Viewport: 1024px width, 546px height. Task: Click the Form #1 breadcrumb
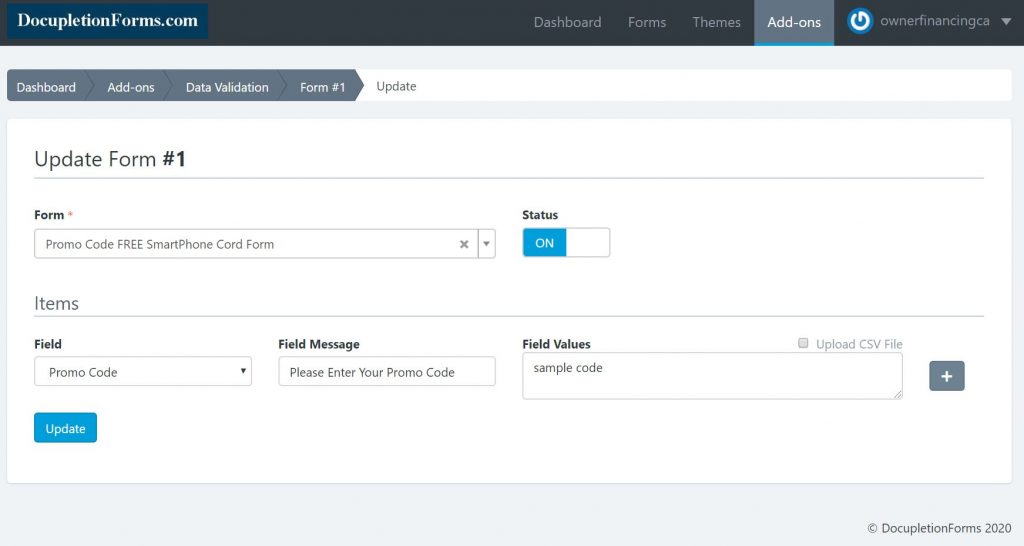click(322, 87)
